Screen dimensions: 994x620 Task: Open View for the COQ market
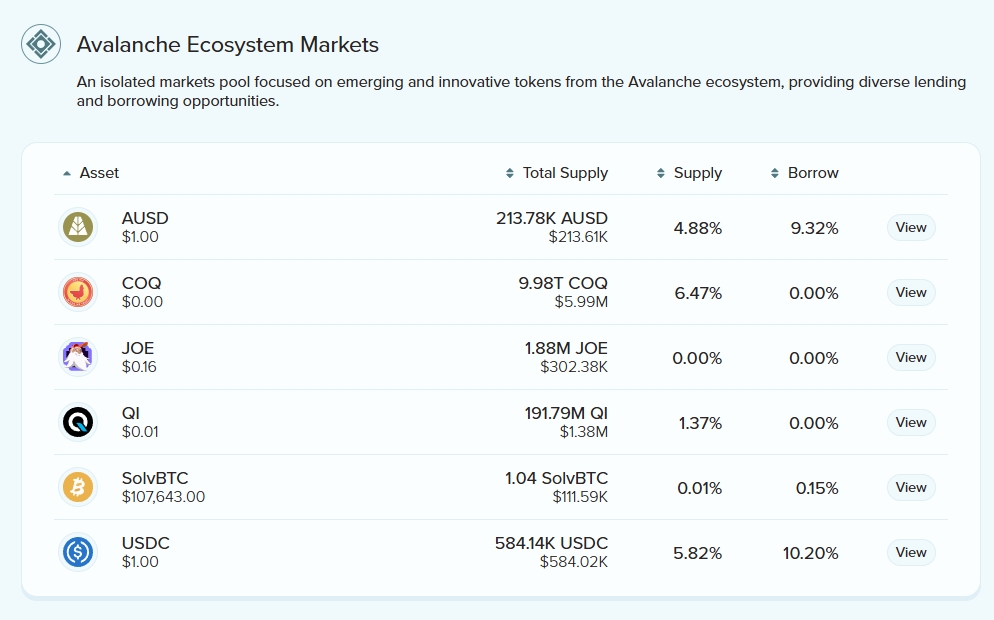click(911, 292)
